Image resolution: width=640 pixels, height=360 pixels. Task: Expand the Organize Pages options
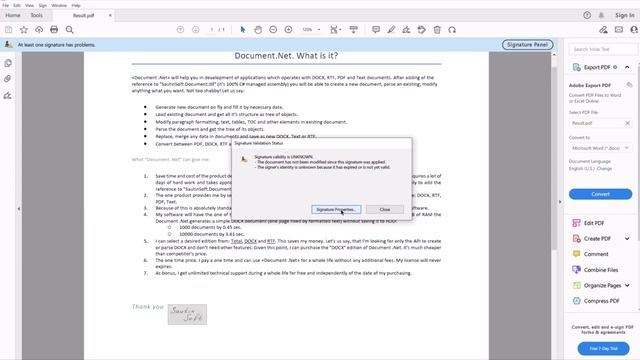click(627, 285)
